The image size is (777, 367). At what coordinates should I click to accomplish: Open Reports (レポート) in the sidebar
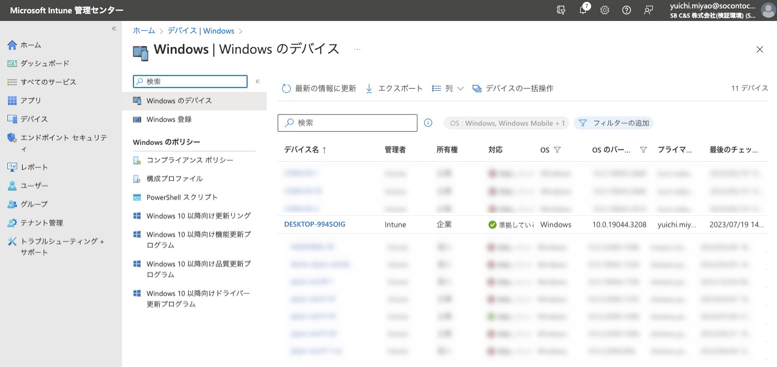pyautogui.click(x=28, y=167)
